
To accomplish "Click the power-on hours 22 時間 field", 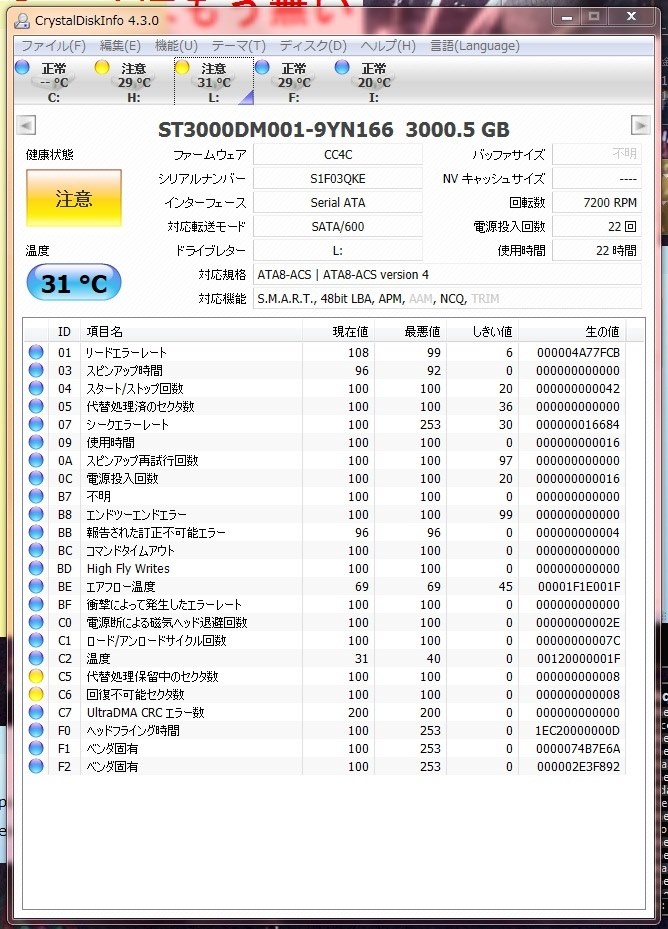I will tap(597, 251).
